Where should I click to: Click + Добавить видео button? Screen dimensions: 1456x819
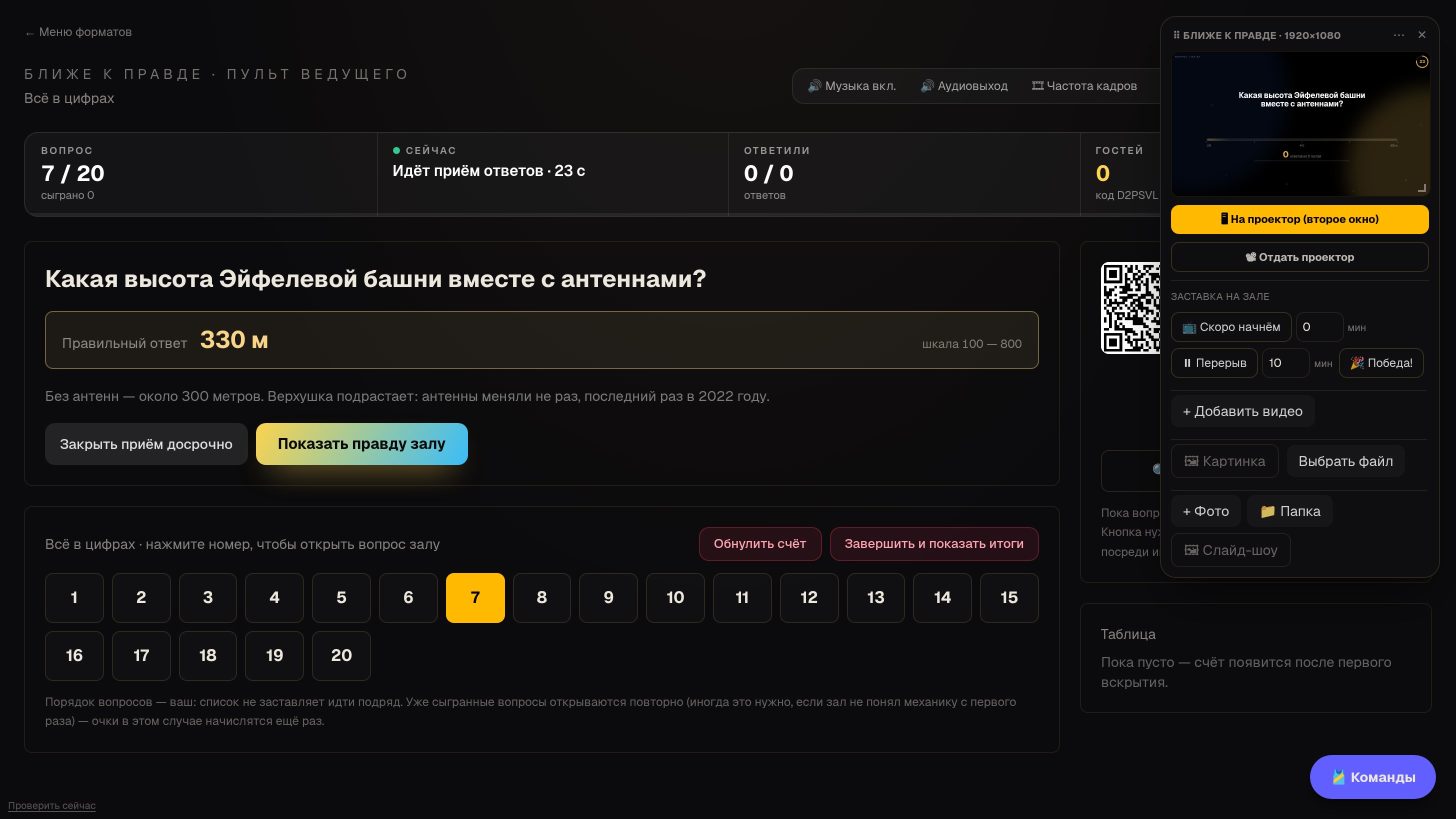tap(1242, 411)
